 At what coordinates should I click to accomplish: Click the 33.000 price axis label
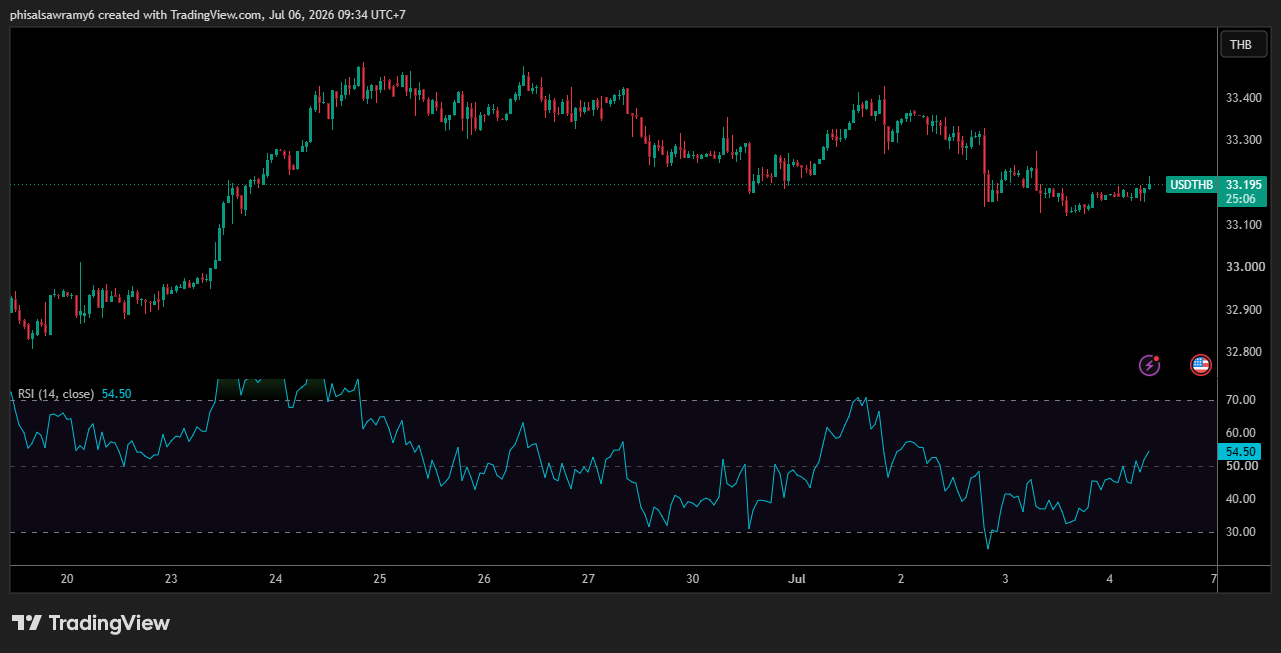point(1244,267)
